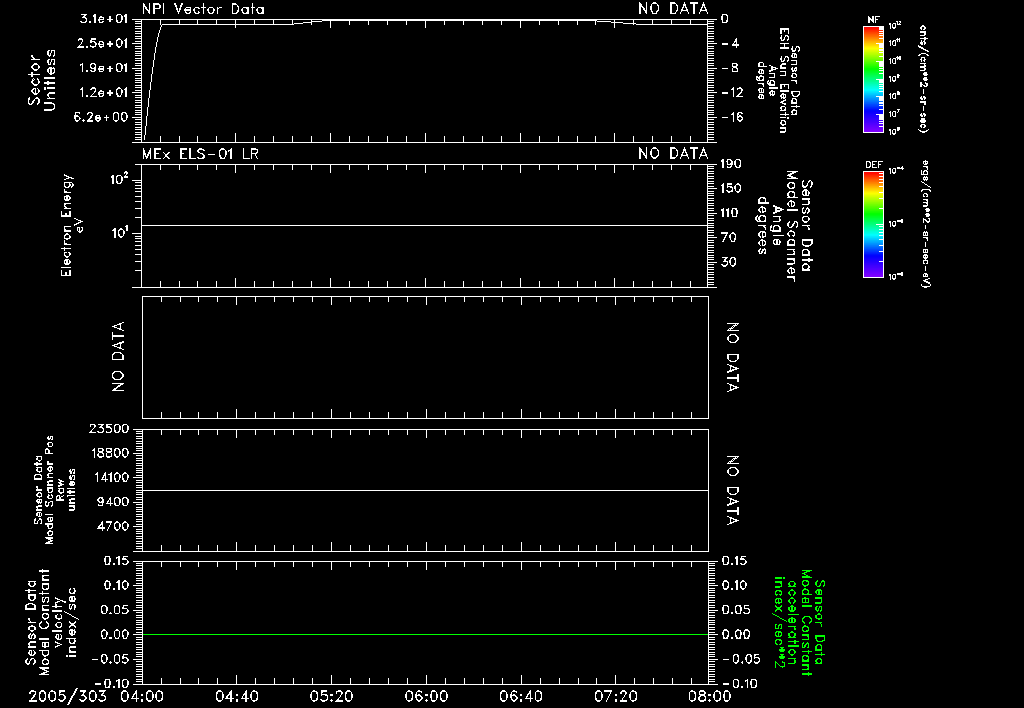Image resolution: width=1024 pixels, height=708 pixels.
Task: Click the green 'Model Constant acceleration' axis label
Action: click(x=799, y=622)
